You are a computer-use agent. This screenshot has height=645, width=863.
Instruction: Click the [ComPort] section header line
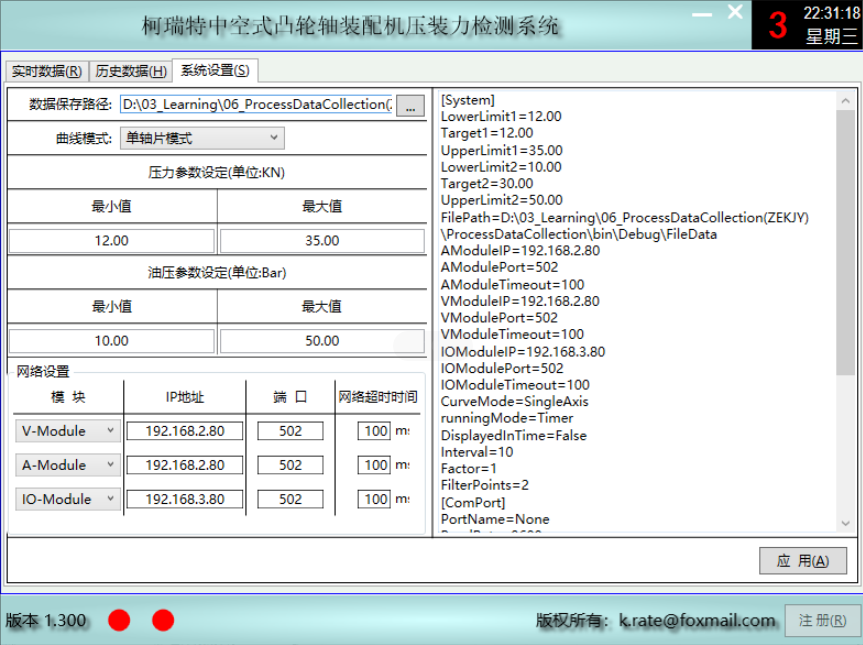[x=473, y=502]
